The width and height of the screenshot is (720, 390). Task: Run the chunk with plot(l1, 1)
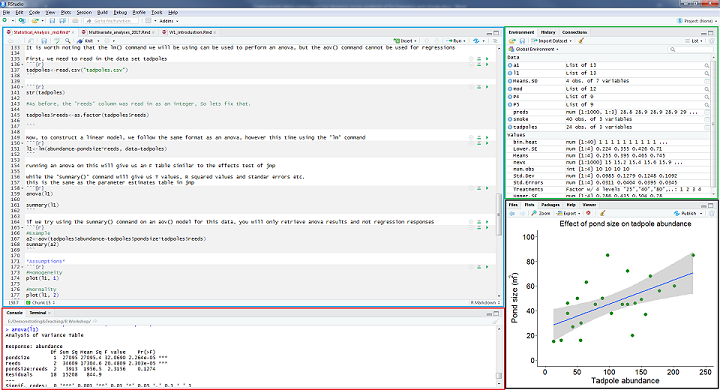[487, 267]
